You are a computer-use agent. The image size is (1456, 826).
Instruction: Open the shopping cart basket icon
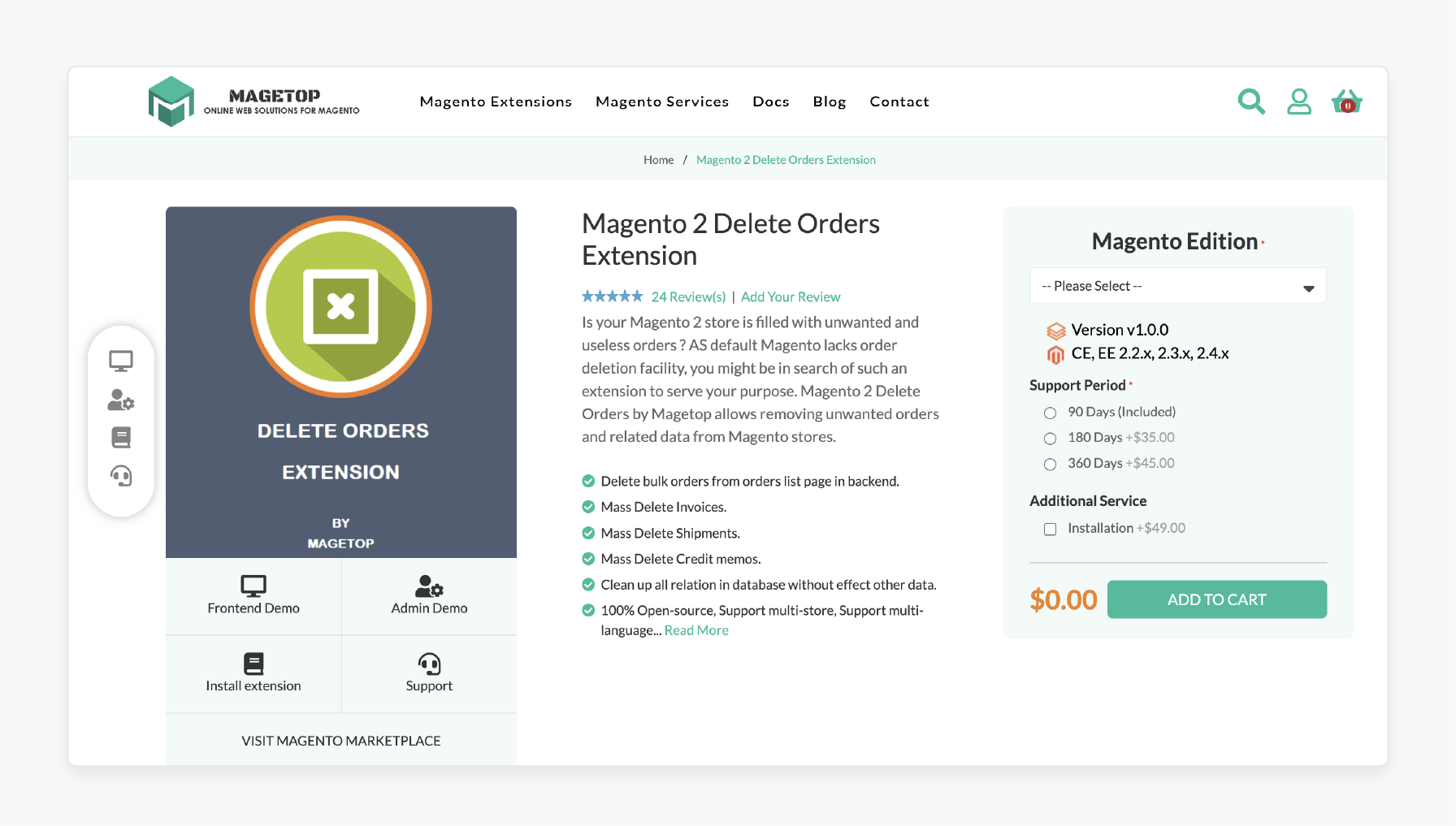pyautogui.click(x=1346, y=102)
